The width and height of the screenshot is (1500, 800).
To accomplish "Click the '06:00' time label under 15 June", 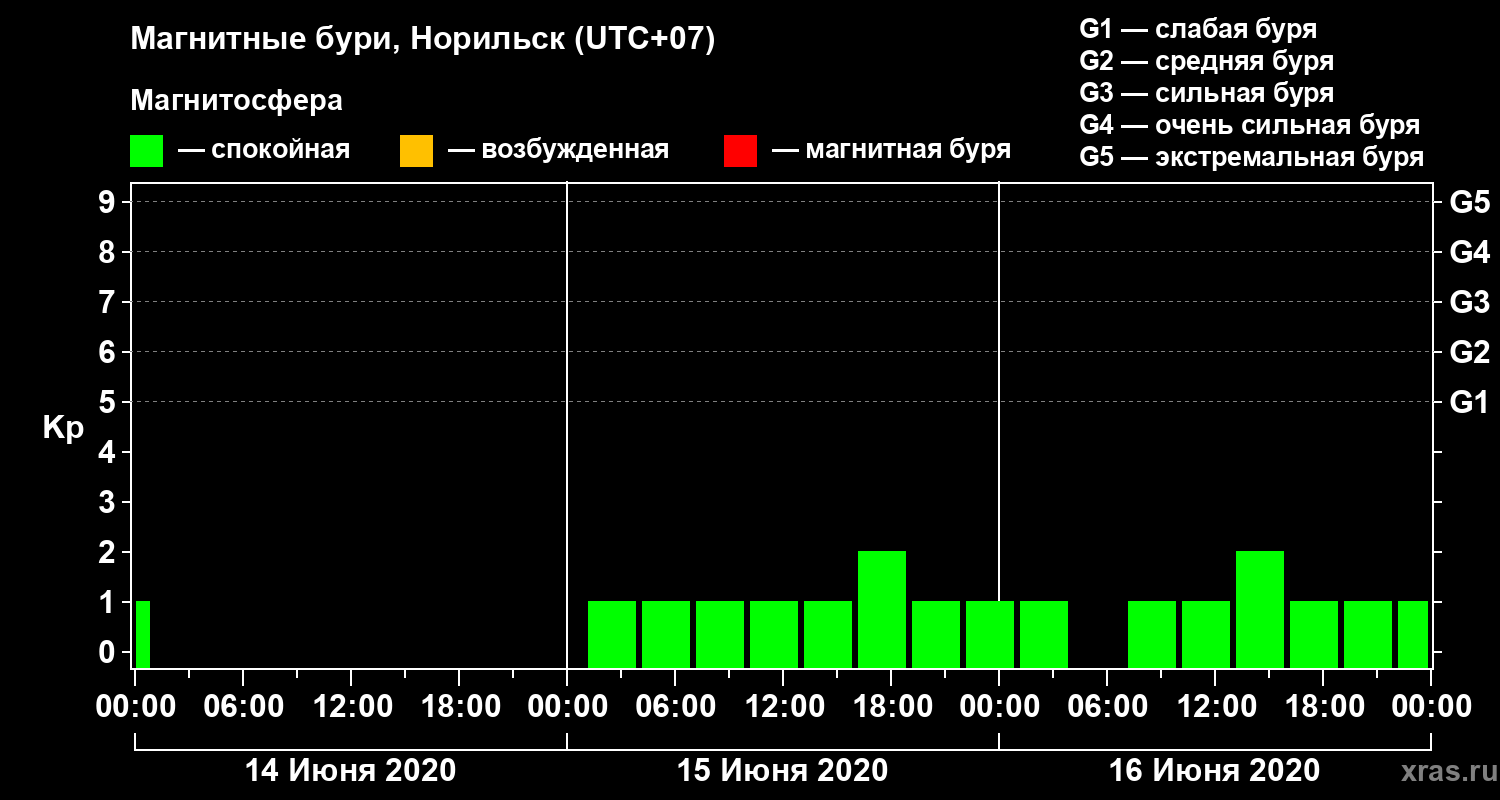I will (x=675, y=708).
